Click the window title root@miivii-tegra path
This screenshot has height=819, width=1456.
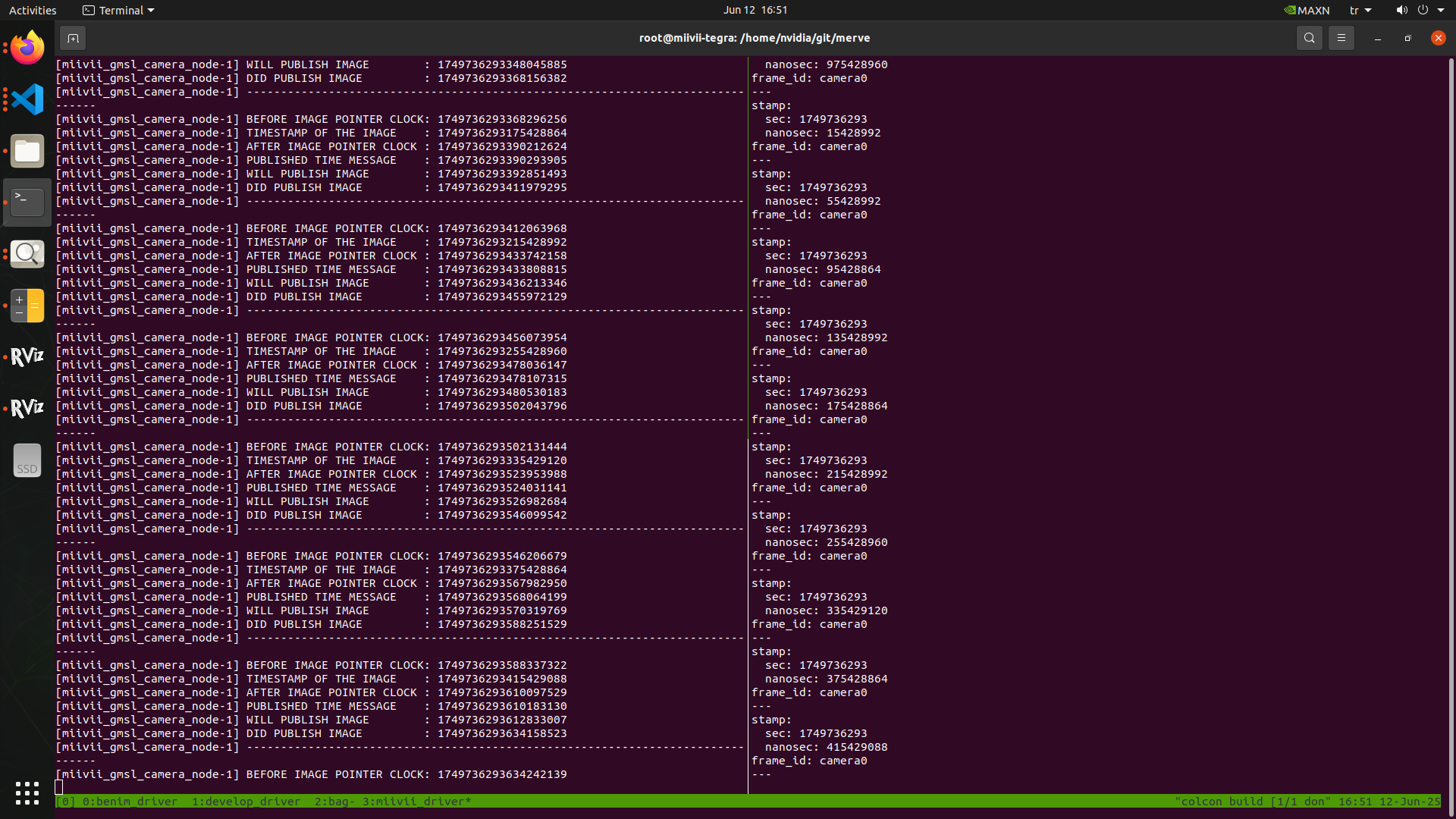point(755,38)
